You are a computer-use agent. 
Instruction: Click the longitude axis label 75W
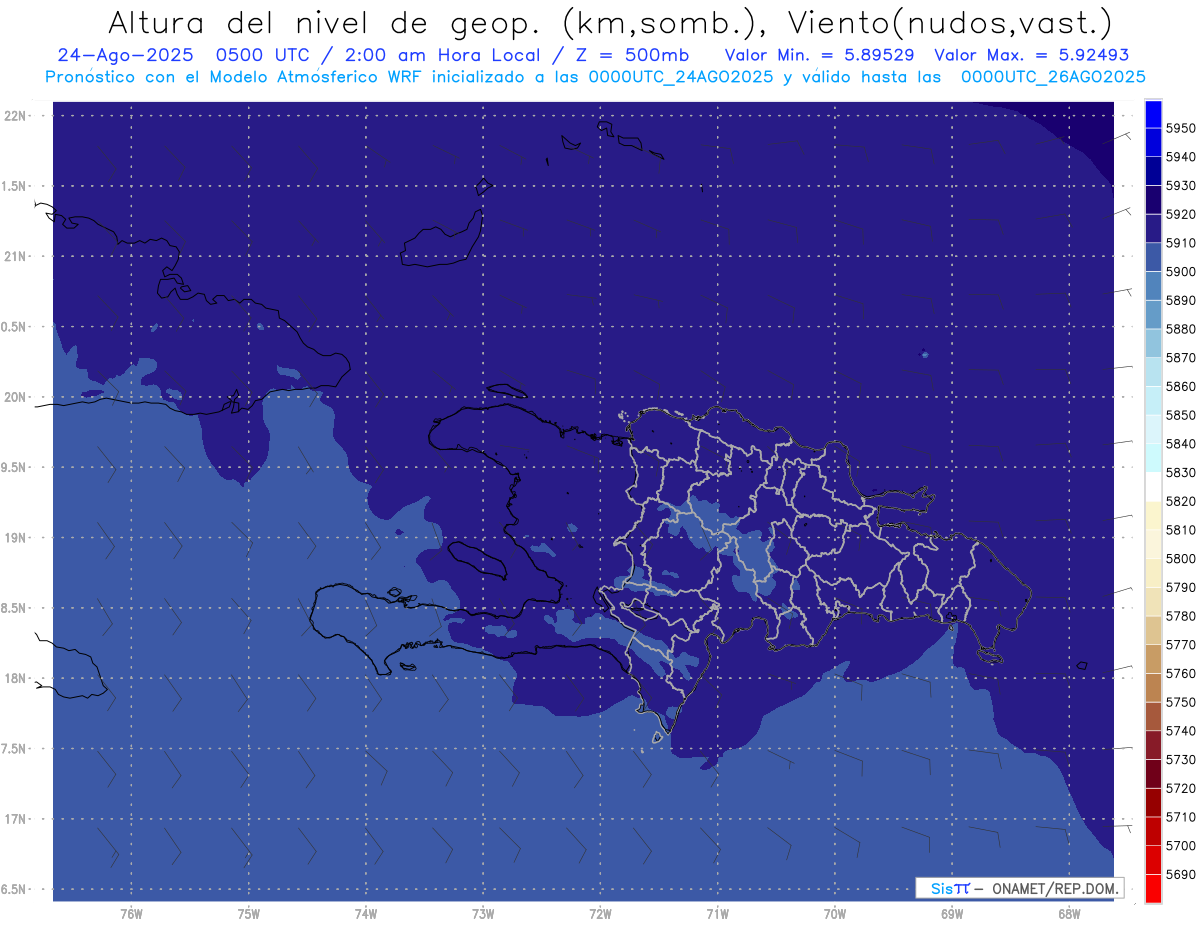(x=249, y=914)
